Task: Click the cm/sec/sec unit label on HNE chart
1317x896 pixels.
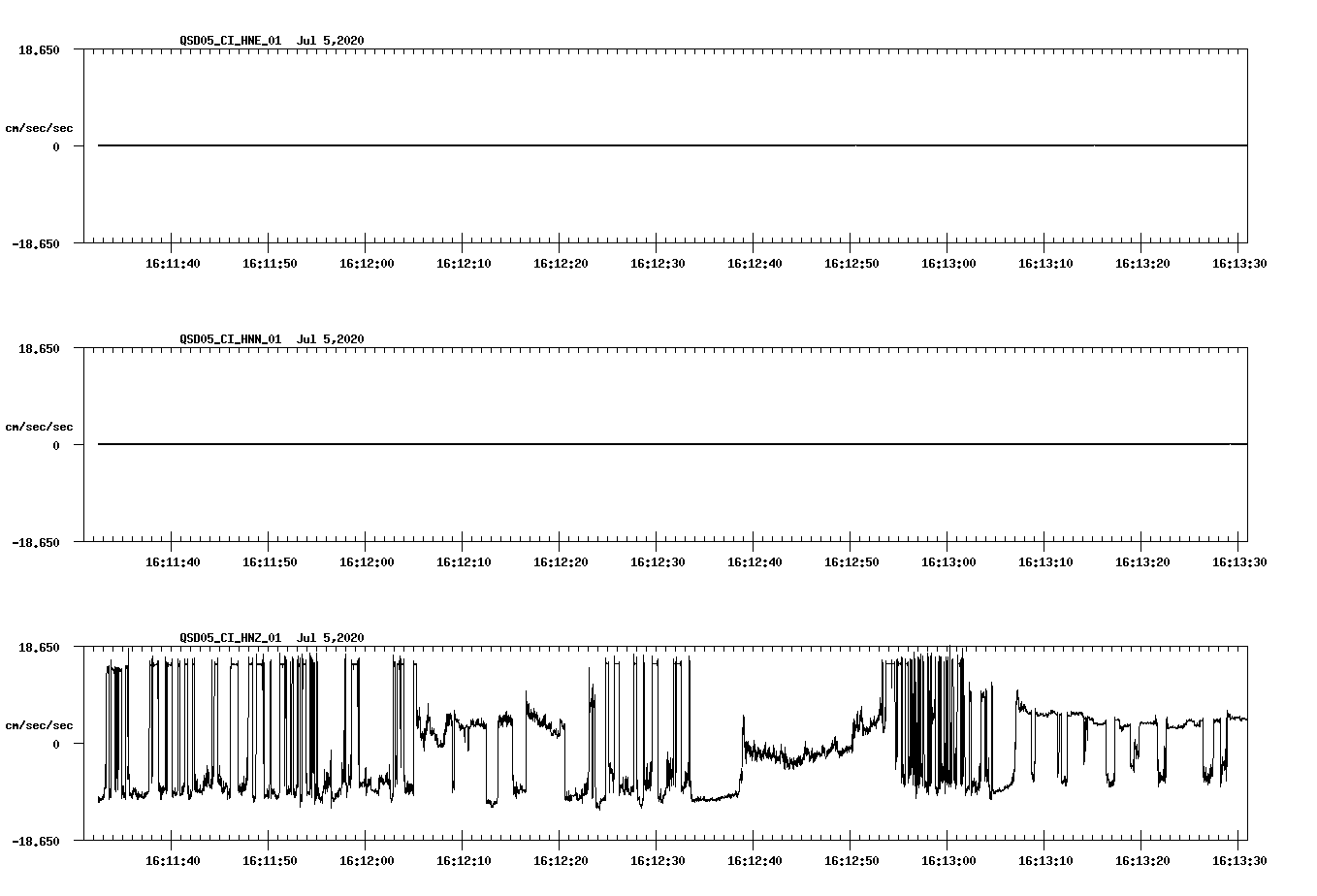Action: tap(39, 128)
